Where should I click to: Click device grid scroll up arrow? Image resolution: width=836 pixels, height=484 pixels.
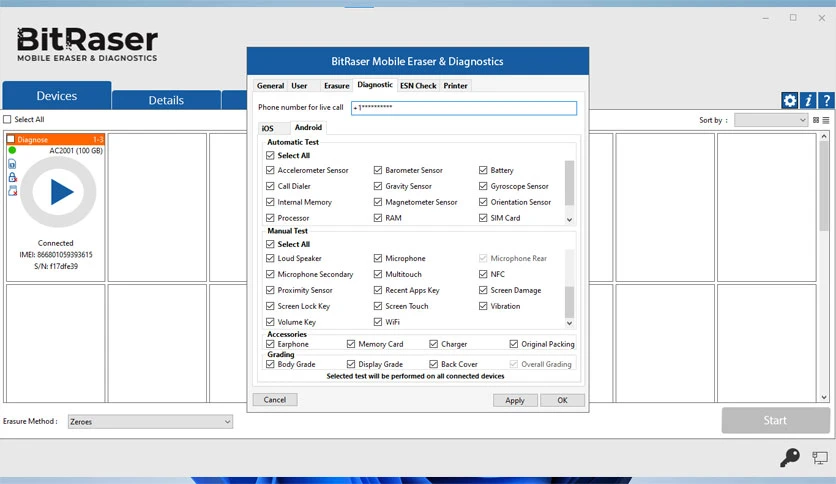824,136
